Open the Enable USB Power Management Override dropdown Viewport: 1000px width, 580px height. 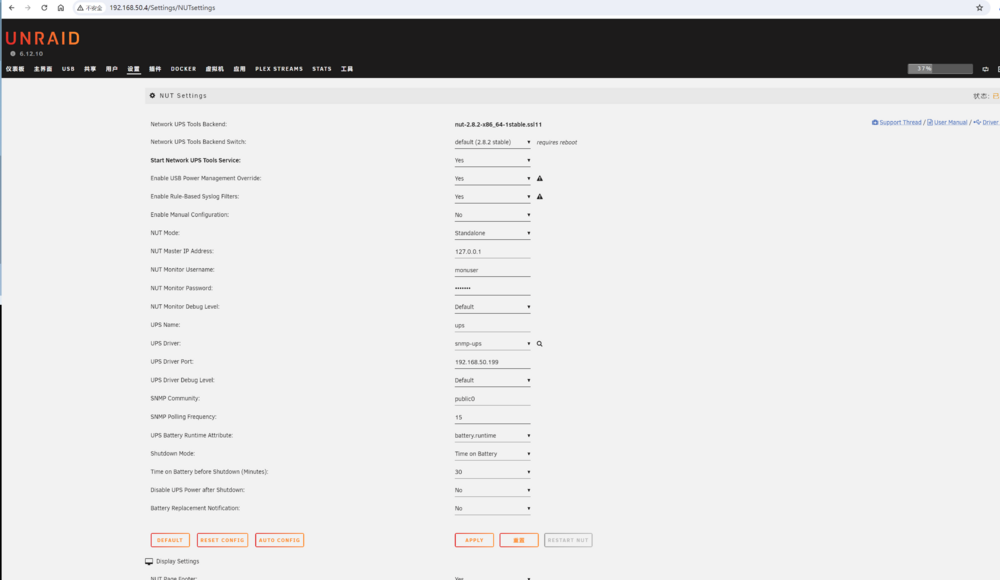(492, 179)
